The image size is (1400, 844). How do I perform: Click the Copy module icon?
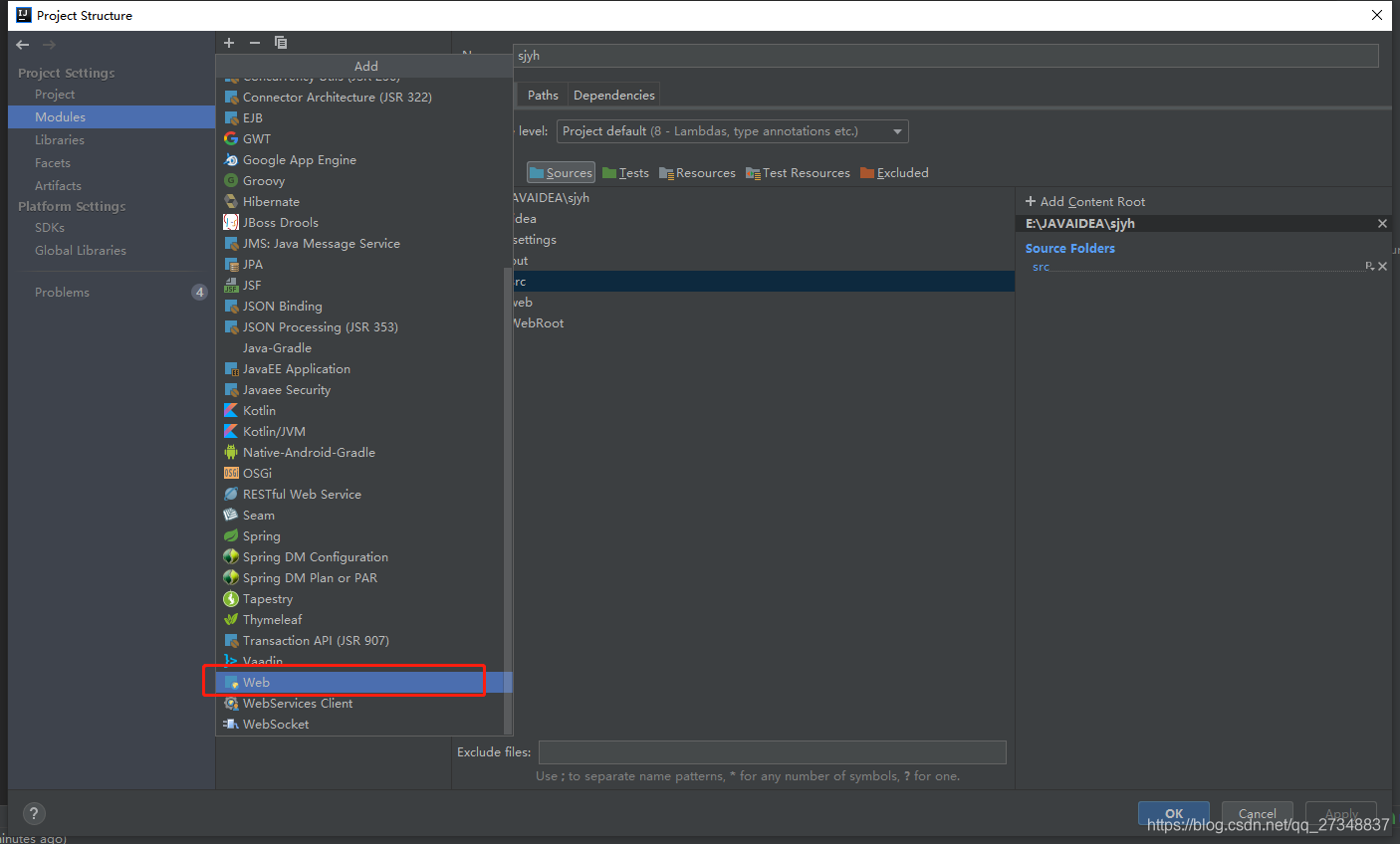click(281, 43)
